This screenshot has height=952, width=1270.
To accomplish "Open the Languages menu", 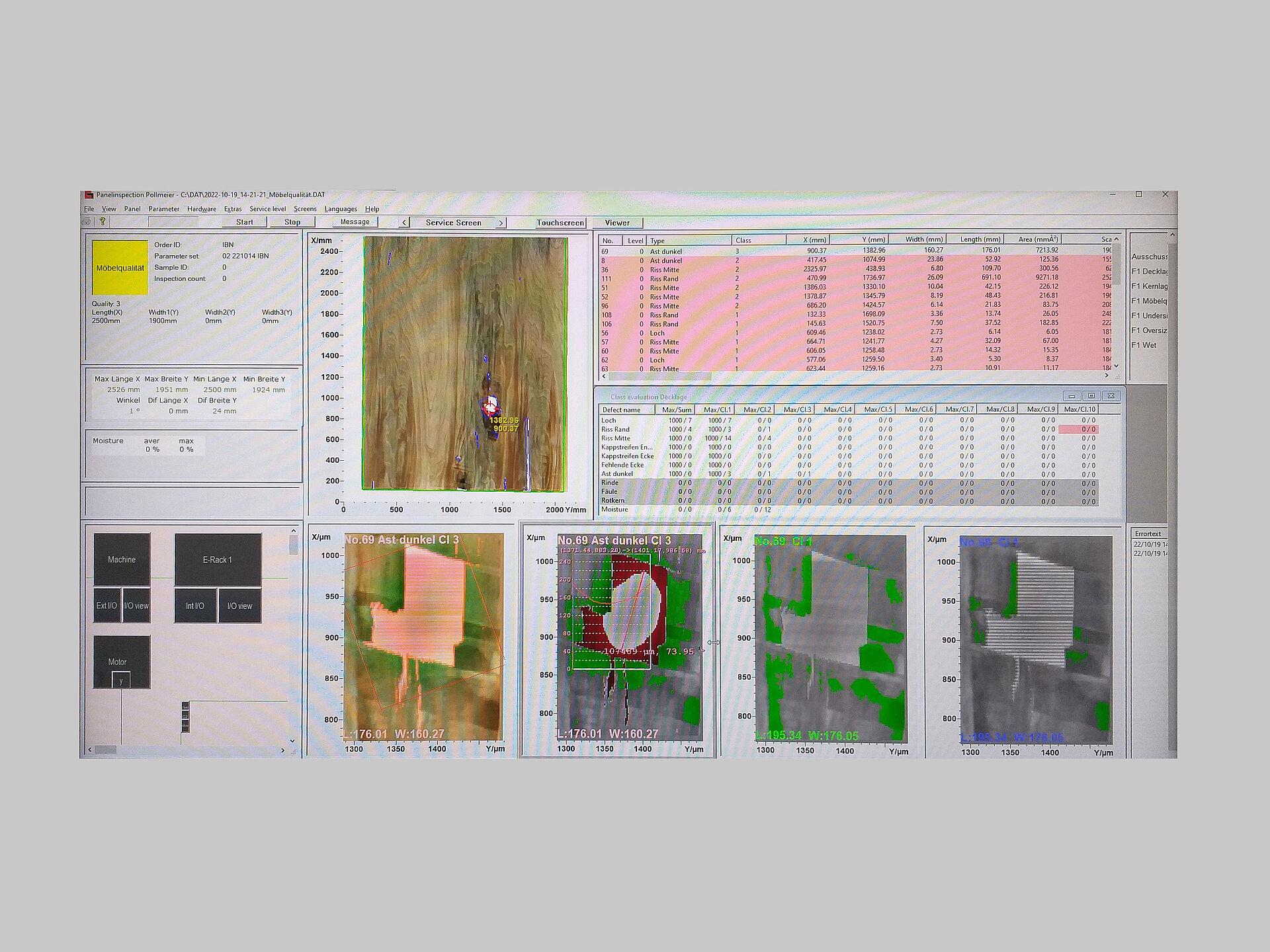I will pyautogui.click(x=340, y=209).
